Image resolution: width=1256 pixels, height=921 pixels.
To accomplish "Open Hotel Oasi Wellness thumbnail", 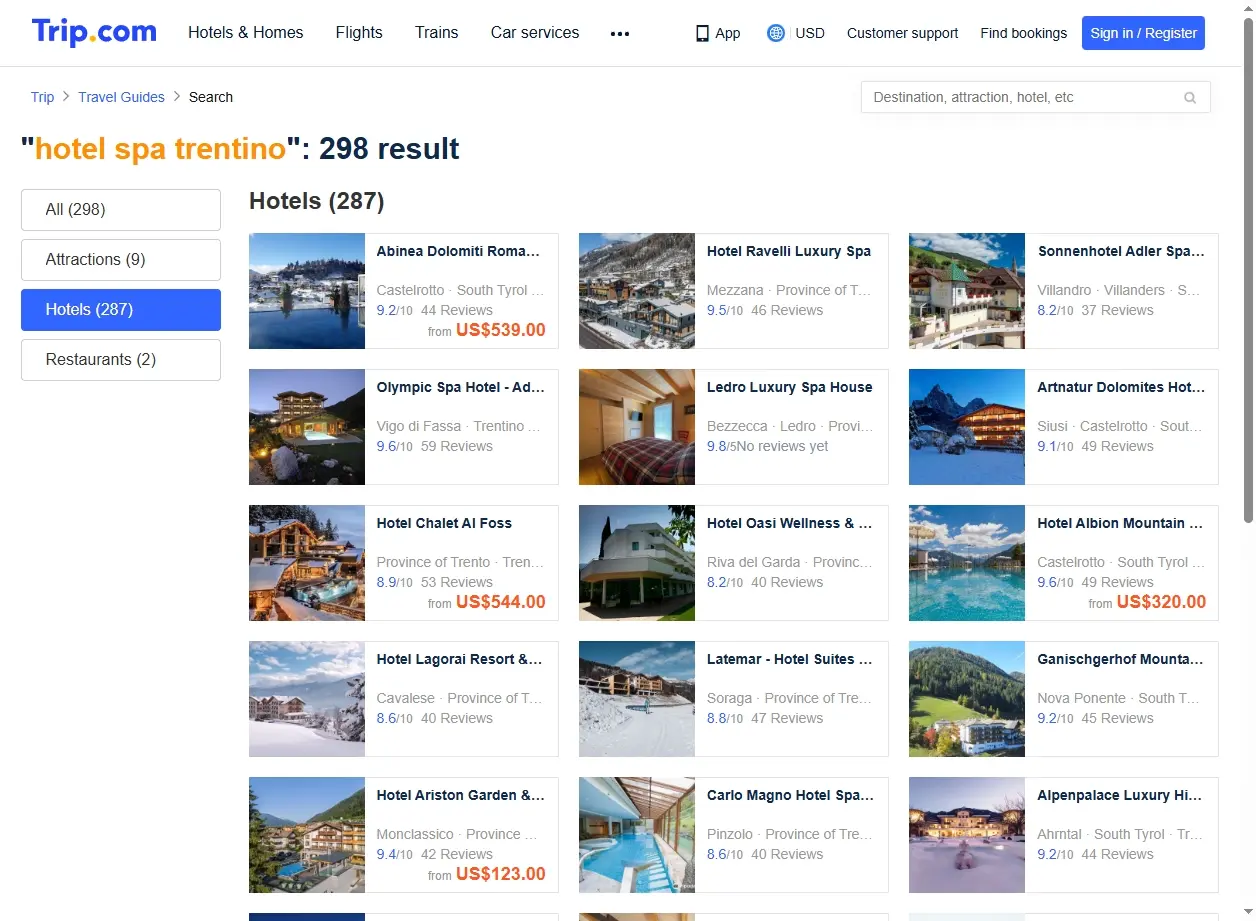I will 637,563.
